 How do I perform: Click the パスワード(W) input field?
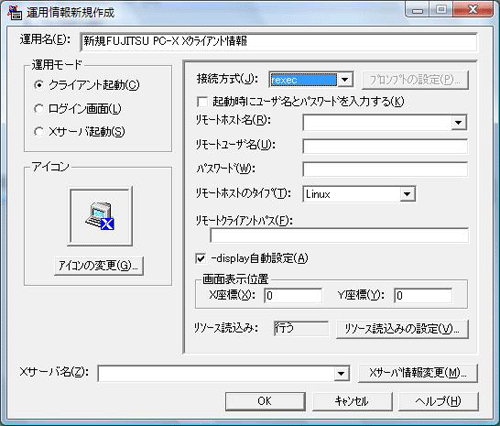click(385, 169)
